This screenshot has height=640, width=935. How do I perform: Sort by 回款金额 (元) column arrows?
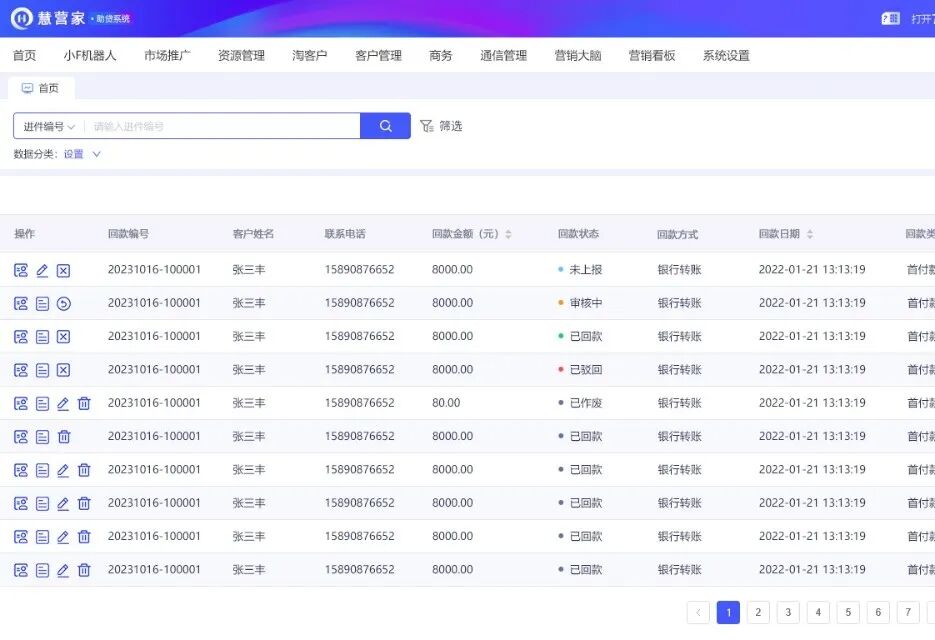(x=508, y=234)
